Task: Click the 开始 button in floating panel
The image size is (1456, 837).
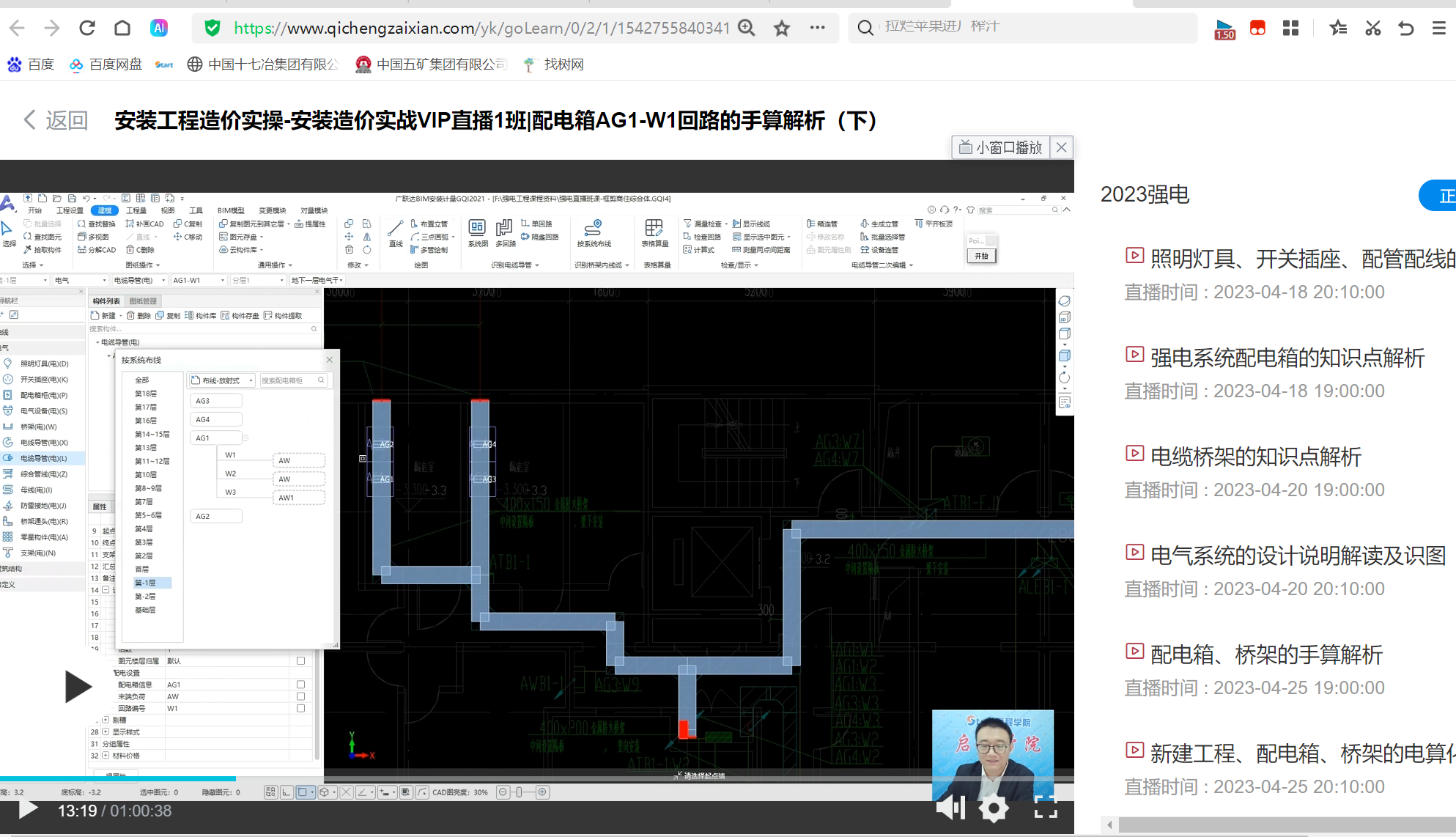Action: coord(981,256)
